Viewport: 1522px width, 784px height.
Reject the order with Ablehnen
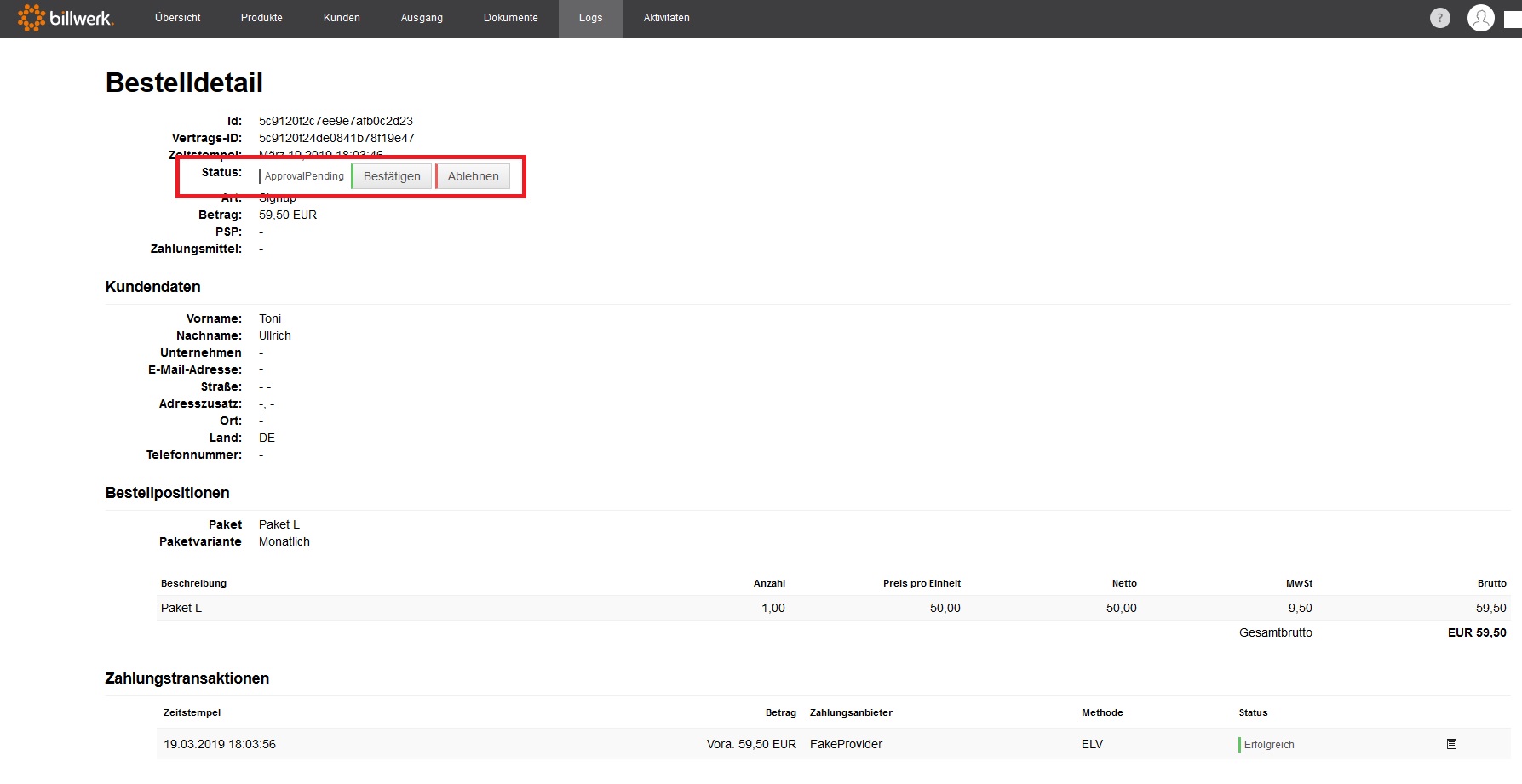coord(473,176)
